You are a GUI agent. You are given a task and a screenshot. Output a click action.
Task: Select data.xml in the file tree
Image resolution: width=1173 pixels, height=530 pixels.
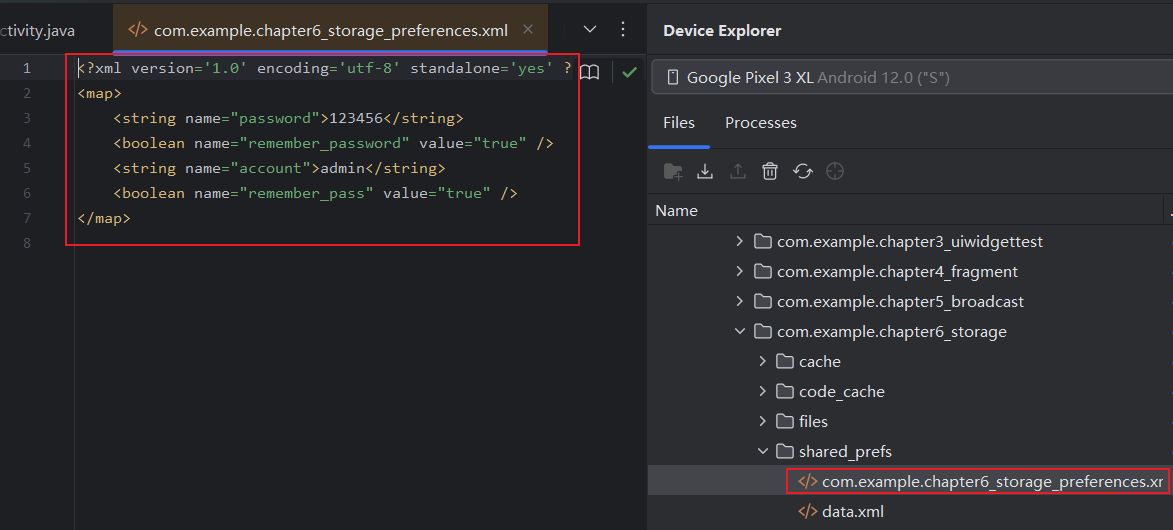852,512
